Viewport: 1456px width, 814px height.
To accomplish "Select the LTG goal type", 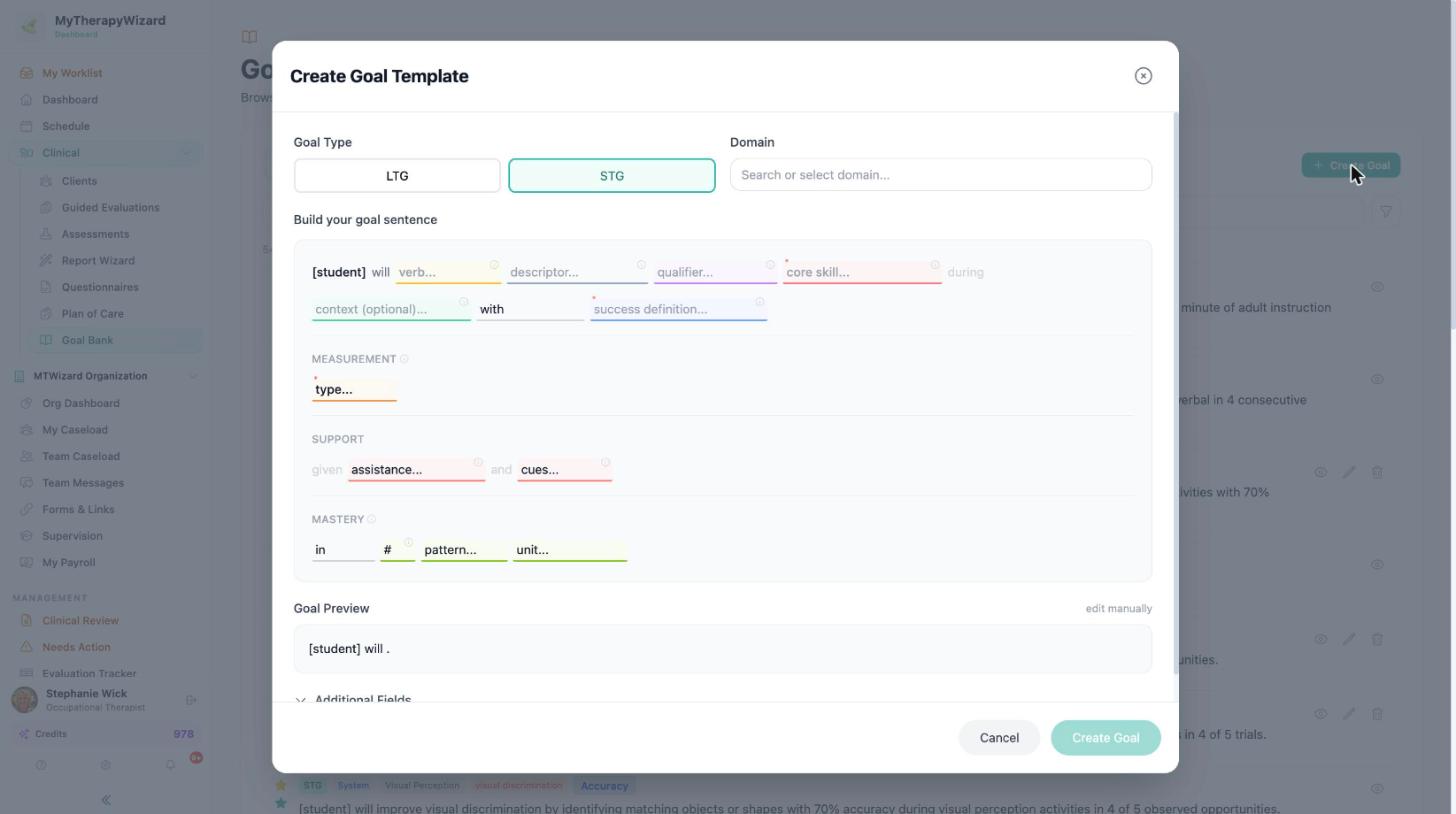I will click(397, 176).
